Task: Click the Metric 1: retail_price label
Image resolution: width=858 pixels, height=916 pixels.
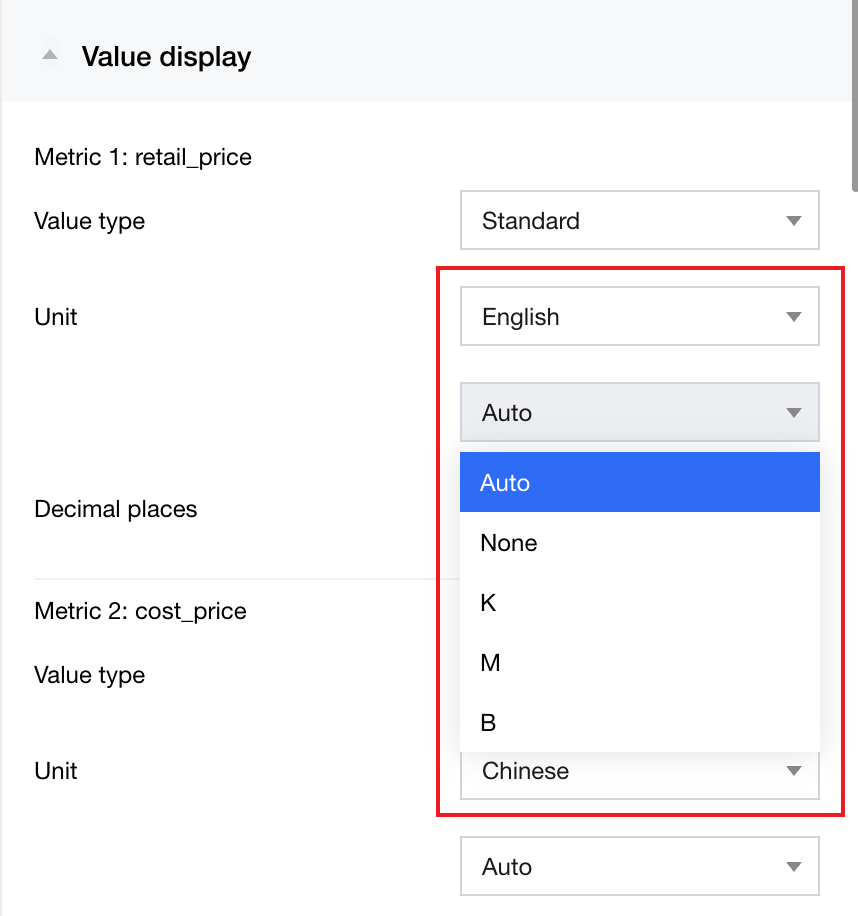Action: click(143, 157)
